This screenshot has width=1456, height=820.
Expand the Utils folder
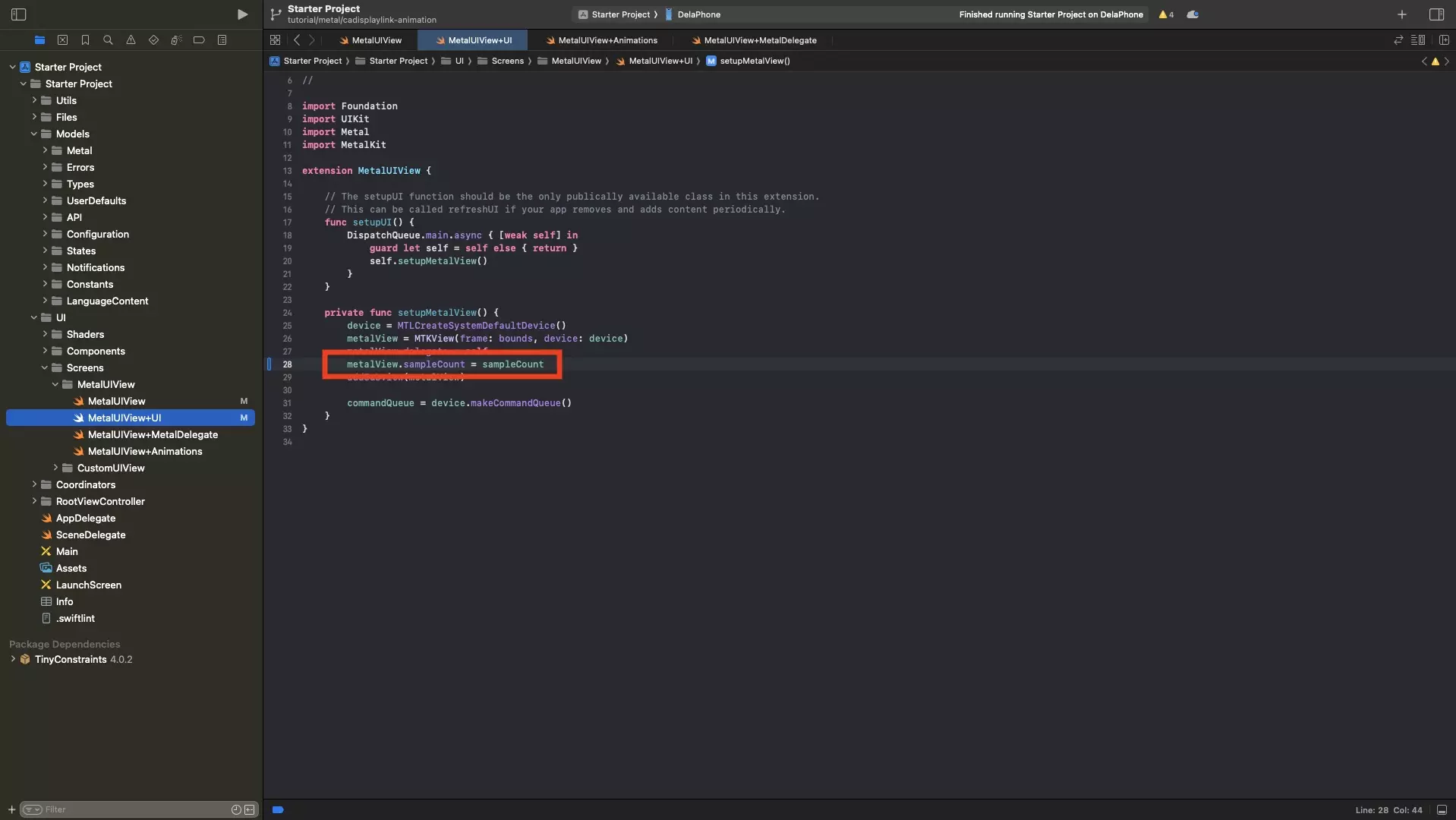point(33,100)
